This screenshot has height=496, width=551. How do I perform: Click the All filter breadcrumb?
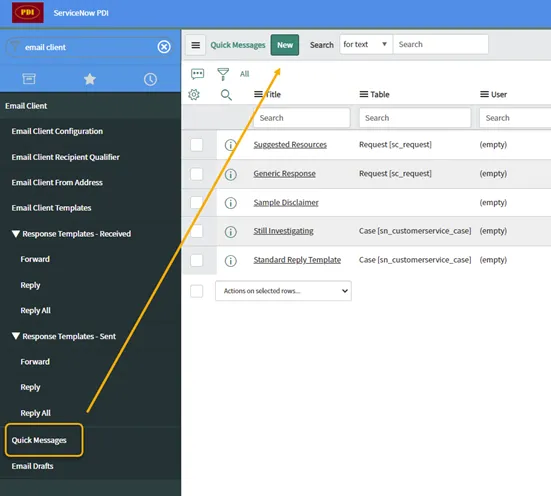(x=244, y=74)
